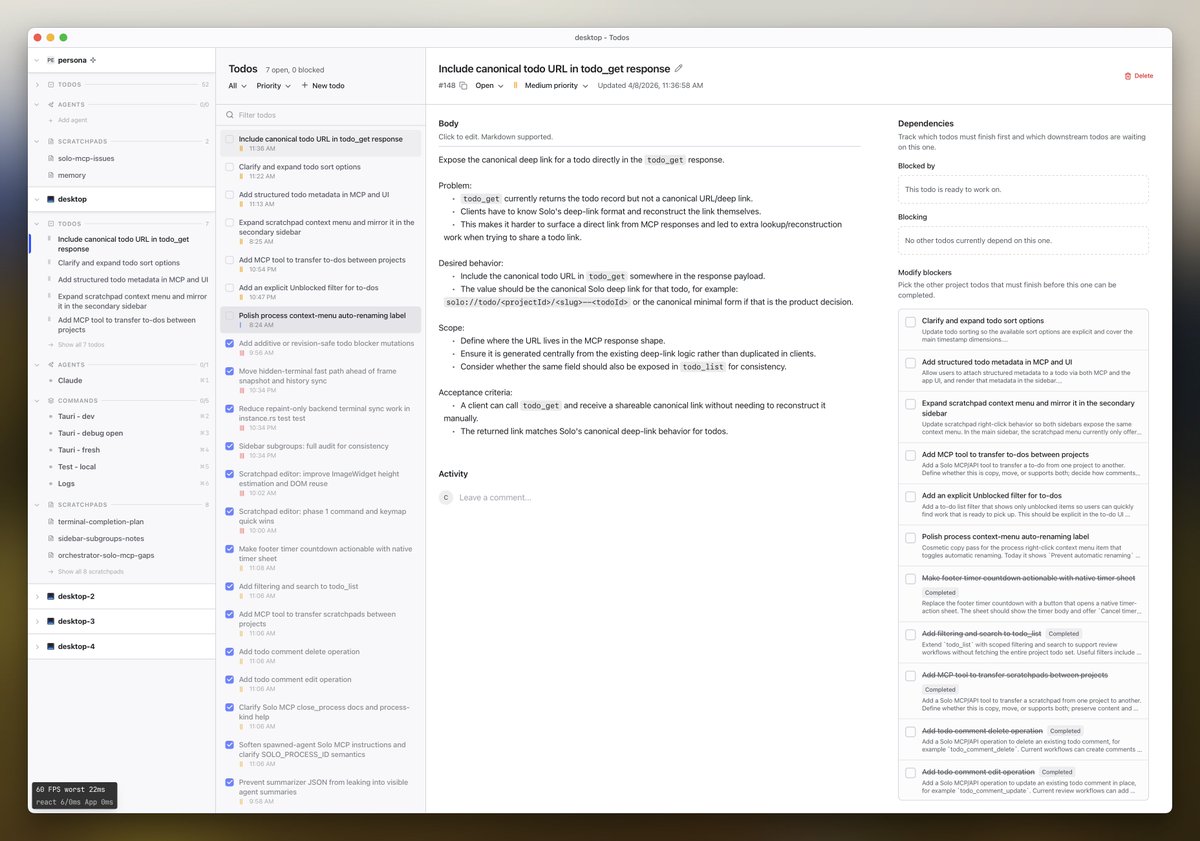Click the Todos checkbox icon under the desktop project
This screenshot has height=841, width=1200.
point(50,224)
